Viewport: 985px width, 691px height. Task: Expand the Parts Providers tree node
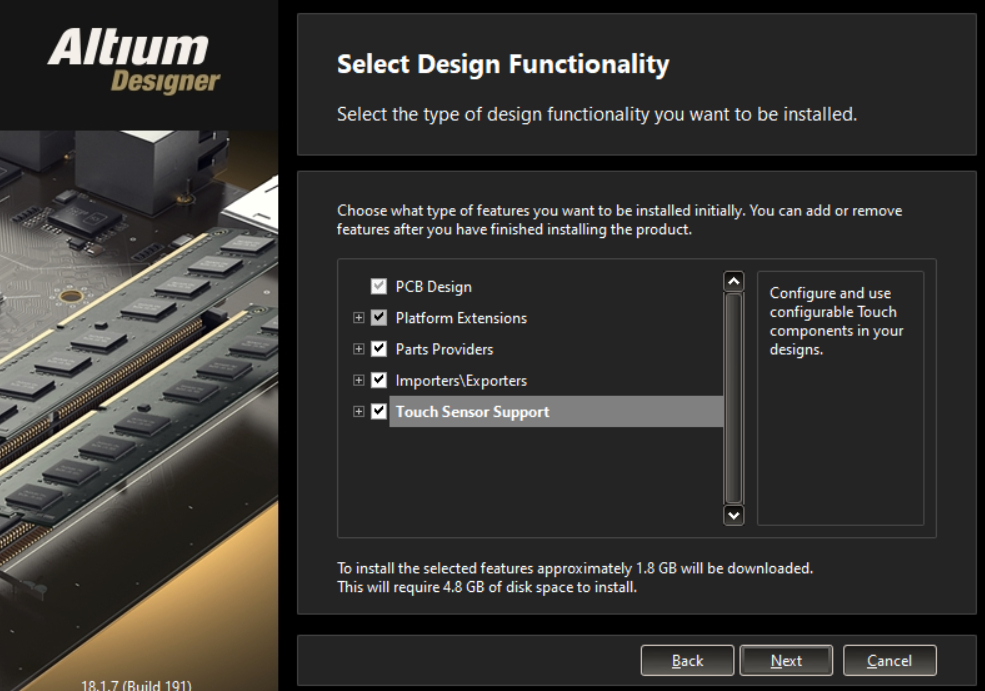pos(359,349)
